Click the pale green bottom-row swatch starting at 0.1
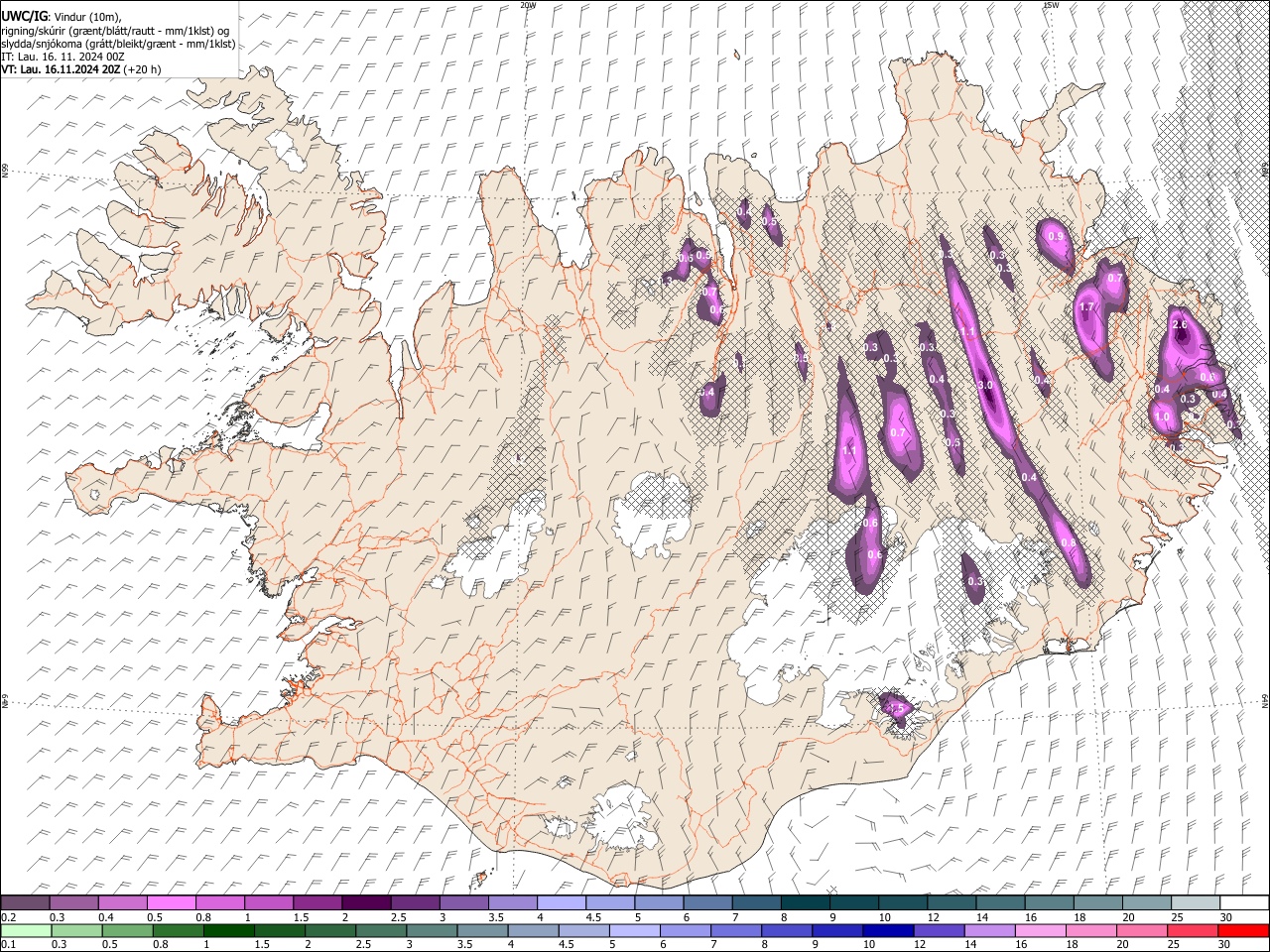Viewport: 1270px width, 952px height. 26,930
